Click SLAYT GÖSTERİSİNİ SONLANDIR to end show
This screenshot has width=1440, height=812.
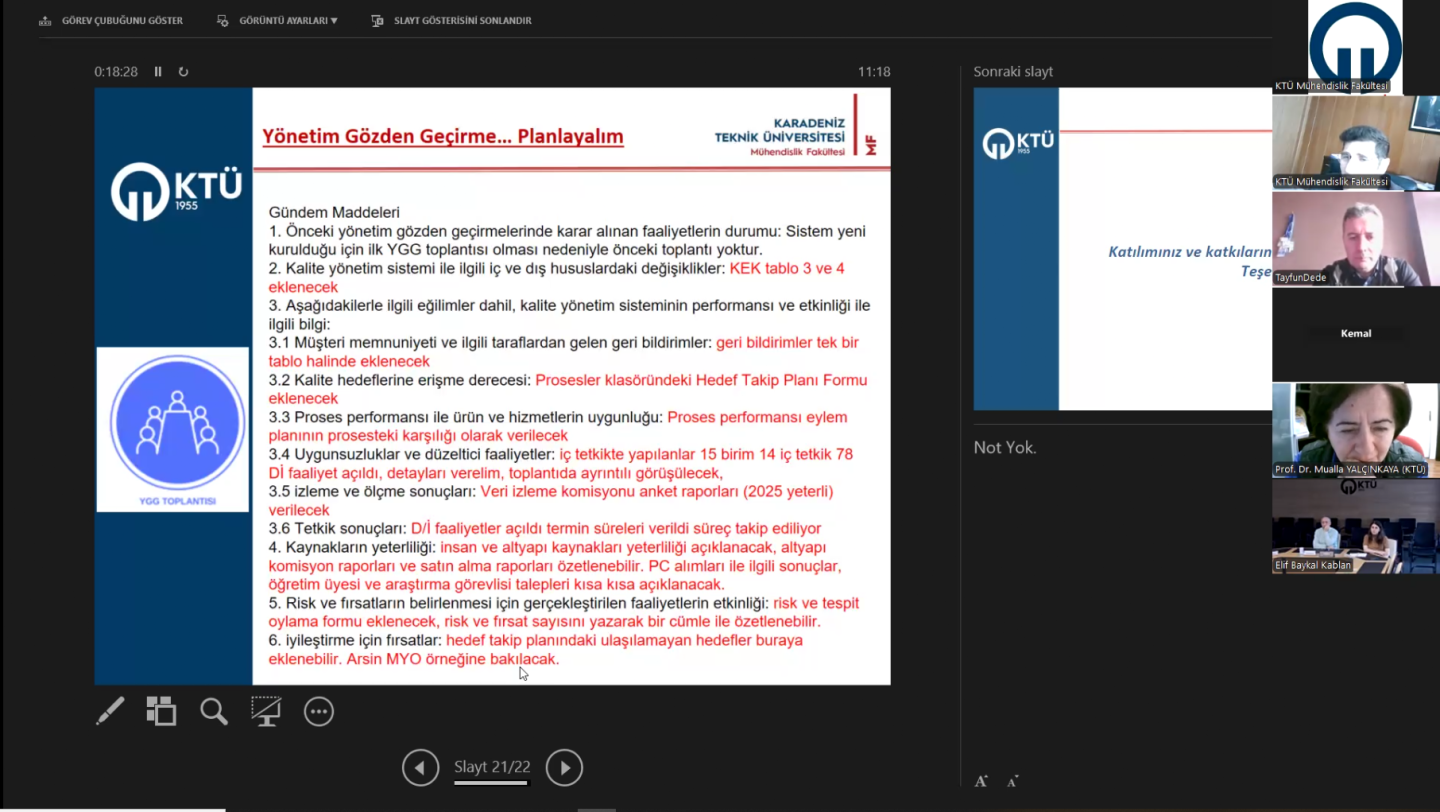pyautogui.click(x=452, y=20)
